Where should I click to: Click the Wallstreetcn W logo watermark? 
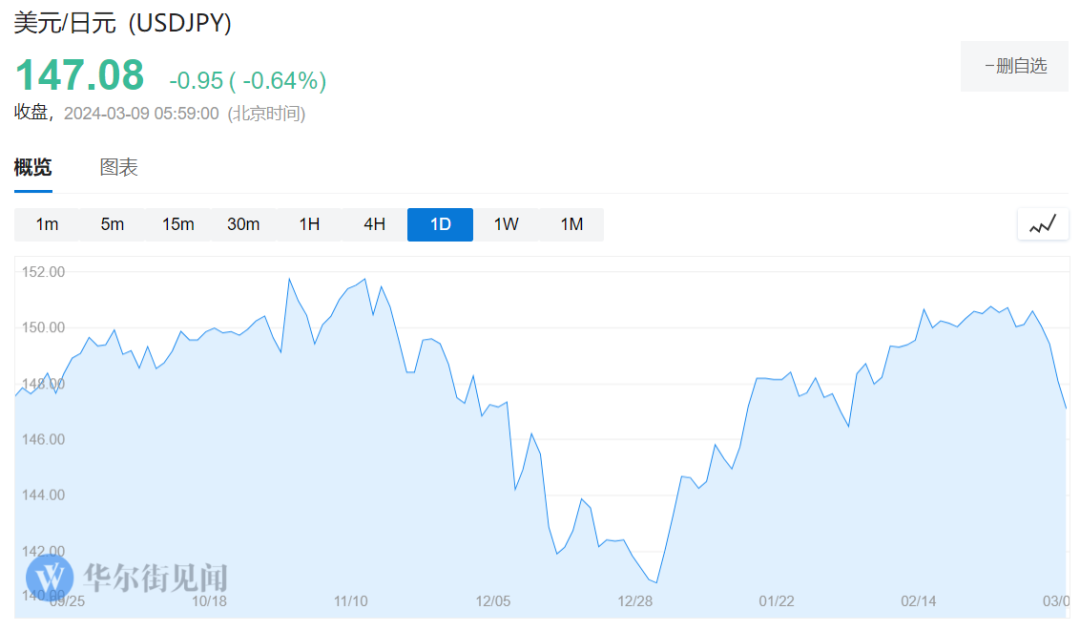point(49,576)
